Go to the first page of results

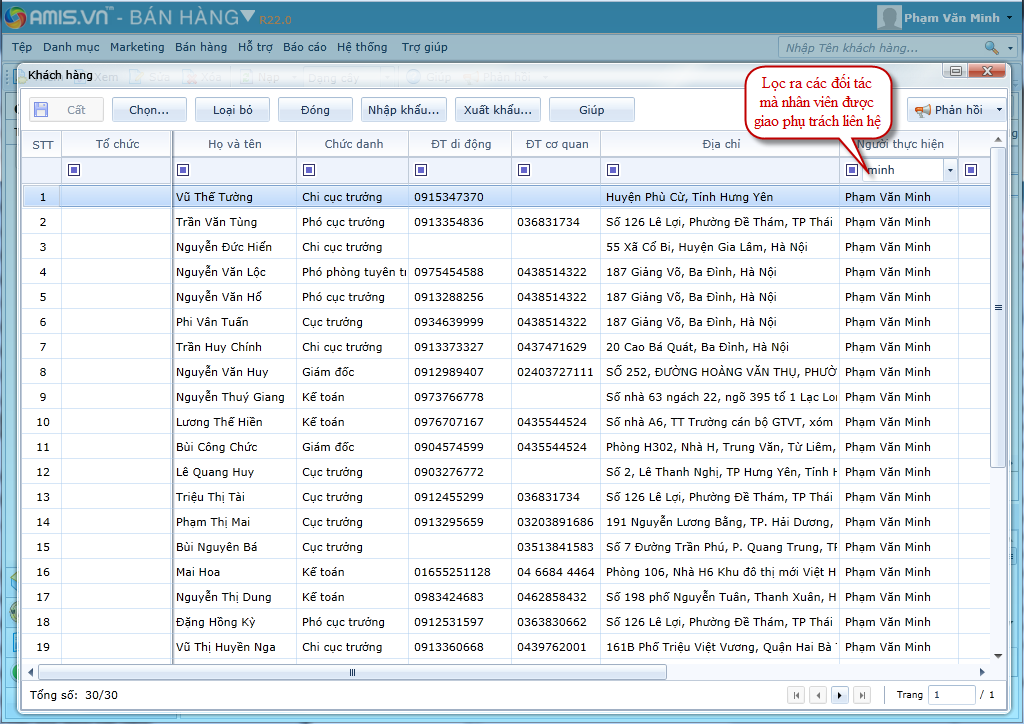(796, 695)
